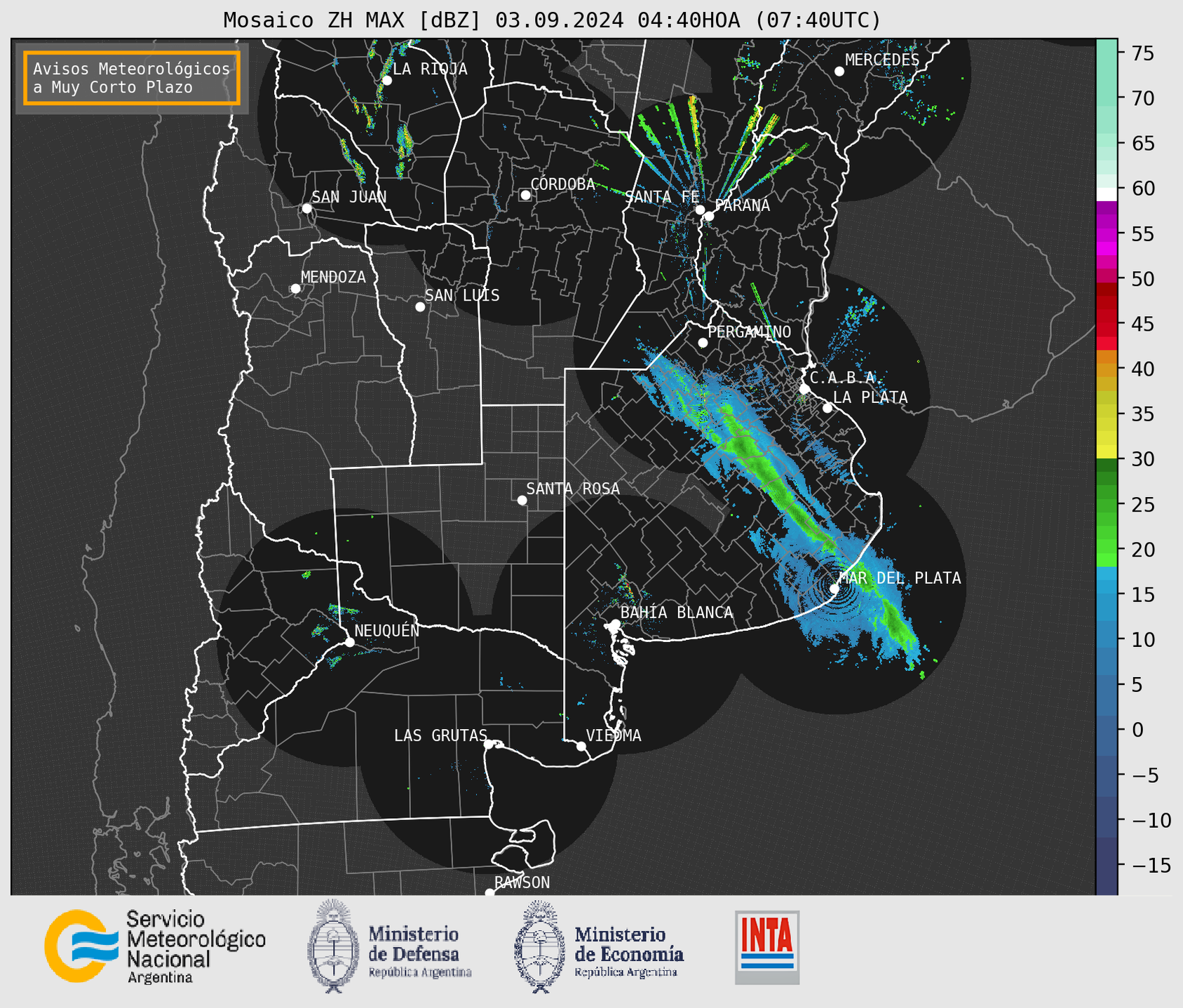The image size is (1183, 1008).
Task: Click the Servicio Meteorológico Nacional logo
Action: 155,947
